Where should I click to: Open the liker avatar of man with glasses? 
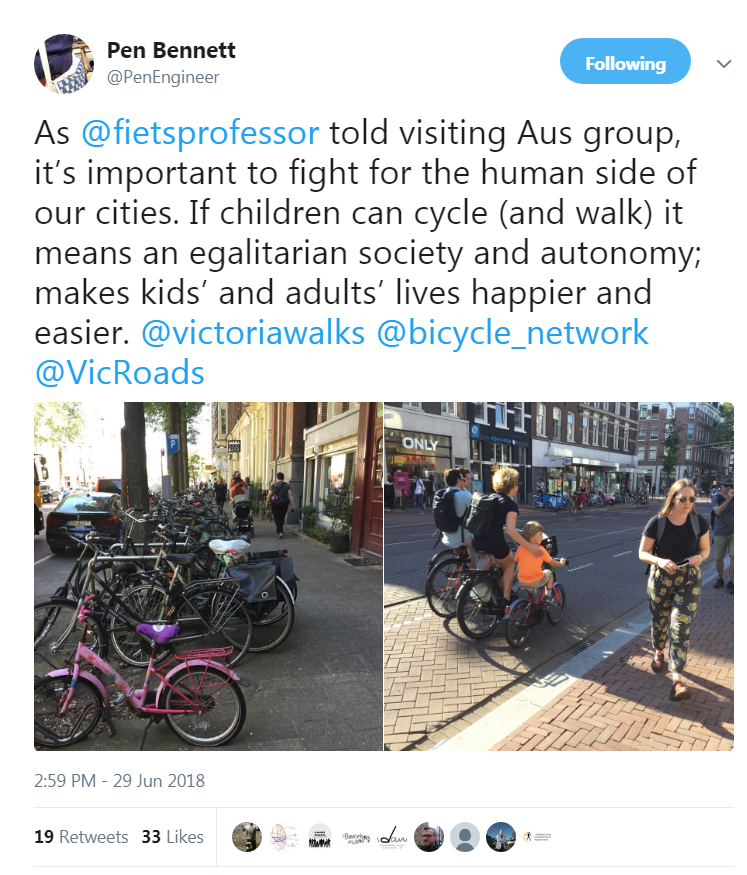click(x=428, y=836)
